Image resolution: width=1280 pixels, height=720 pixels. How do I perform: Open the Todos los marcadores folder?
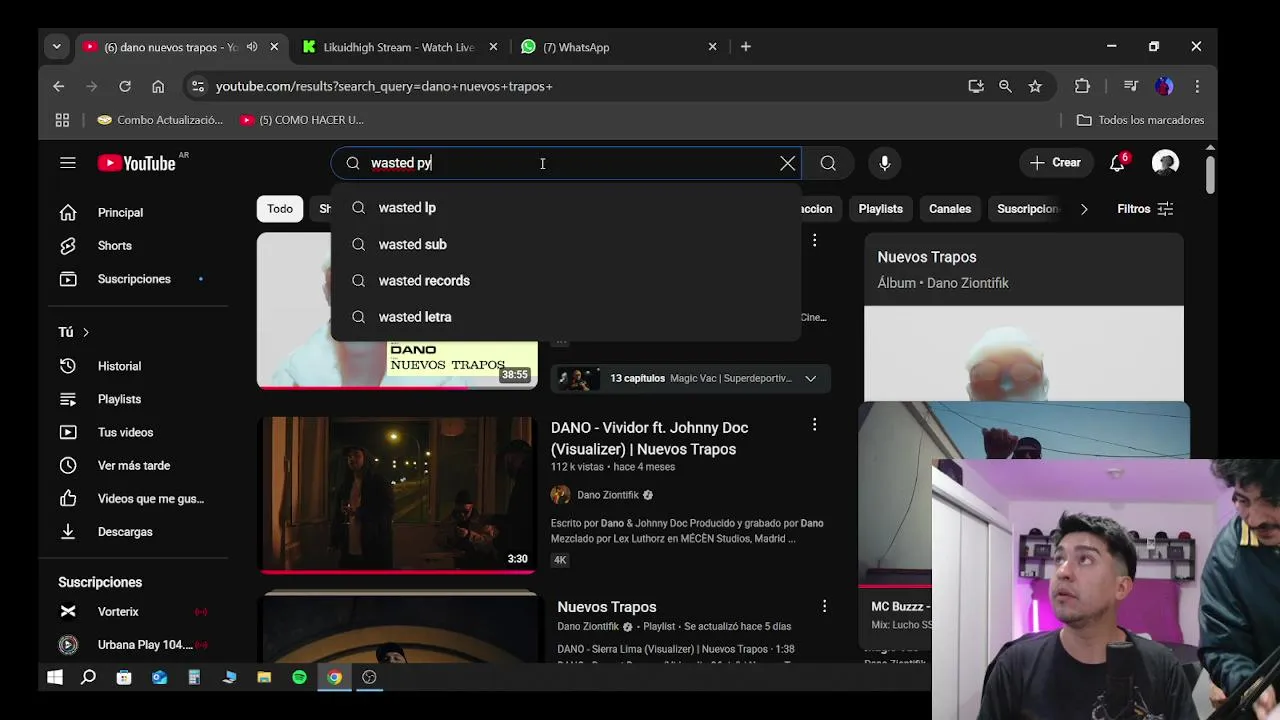point(1140,120)
